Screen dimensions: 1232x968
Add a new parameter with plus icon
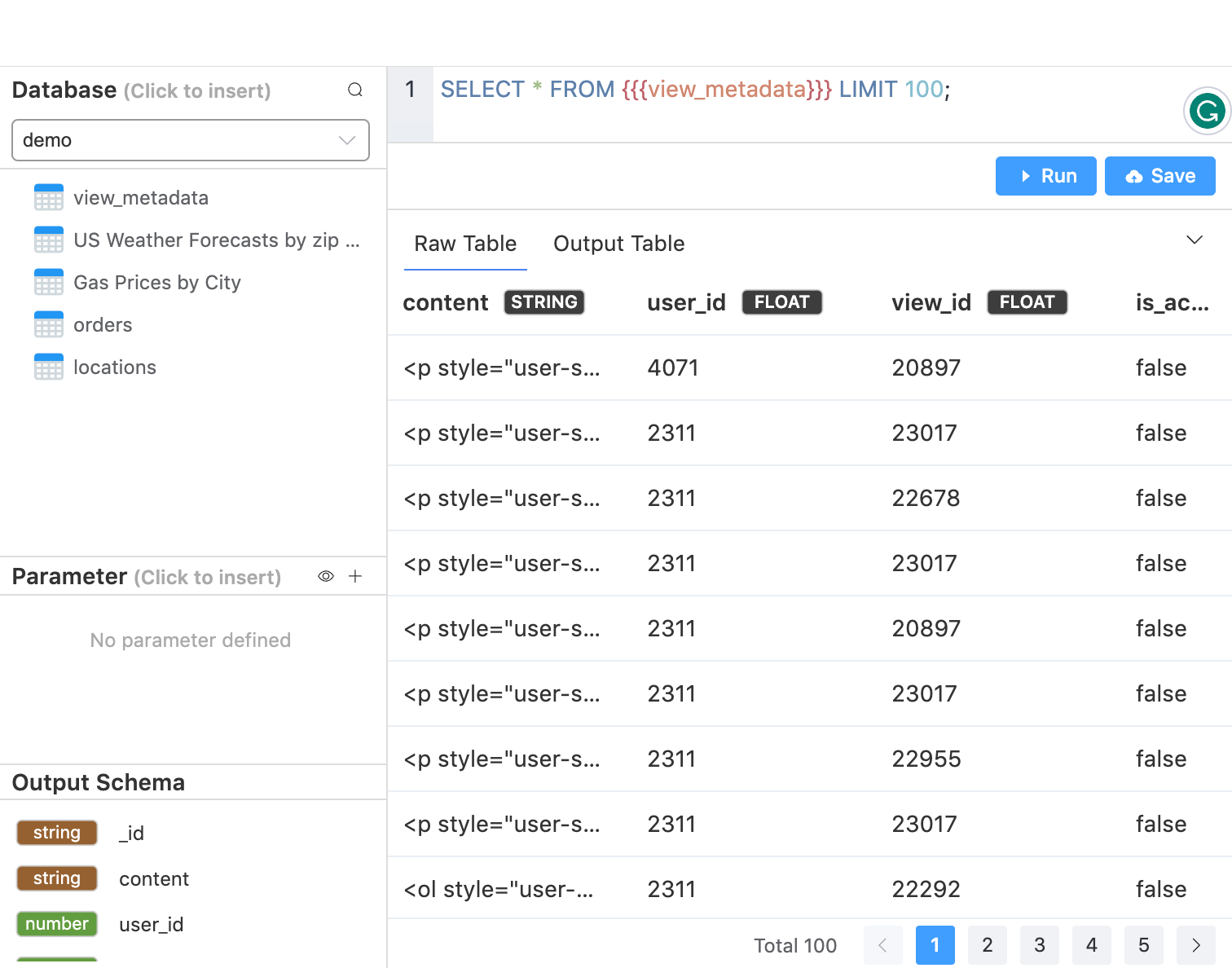[x=355, y=576]
